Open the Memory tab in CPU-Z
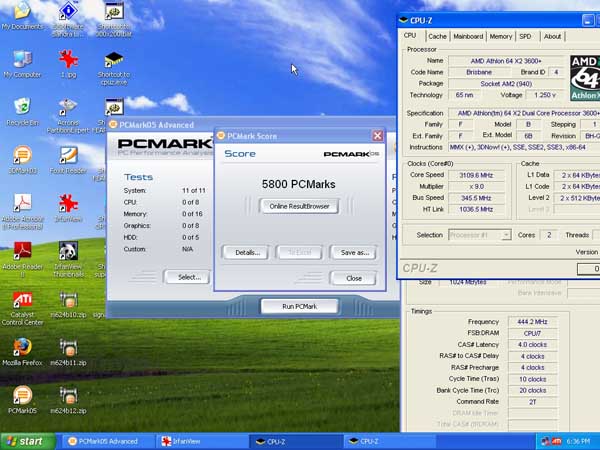 pyautogui.click(x=501, y=36)
